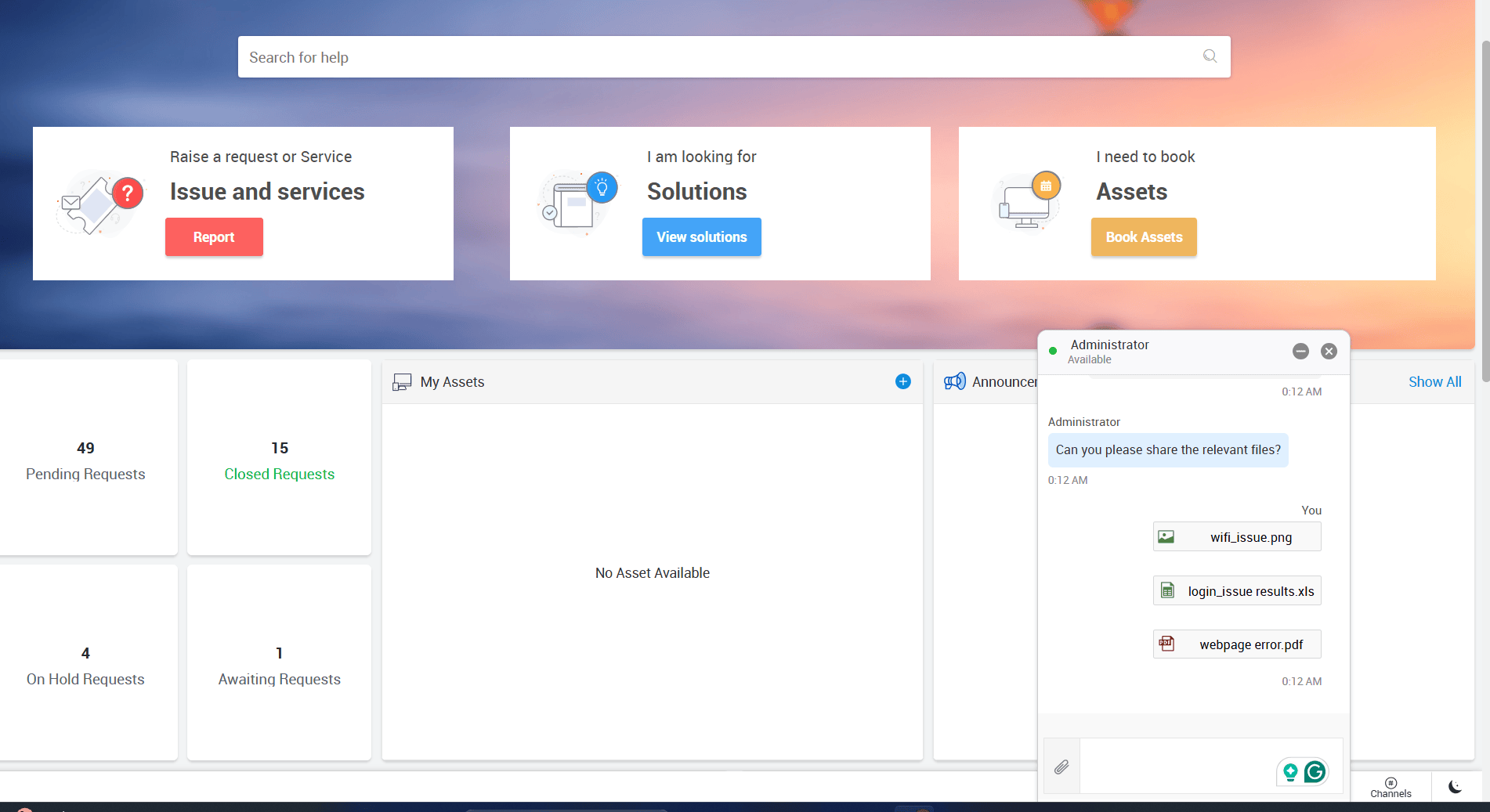Select the Closed Requests card
Viewport: 1490px width, 812px height.
279,458
